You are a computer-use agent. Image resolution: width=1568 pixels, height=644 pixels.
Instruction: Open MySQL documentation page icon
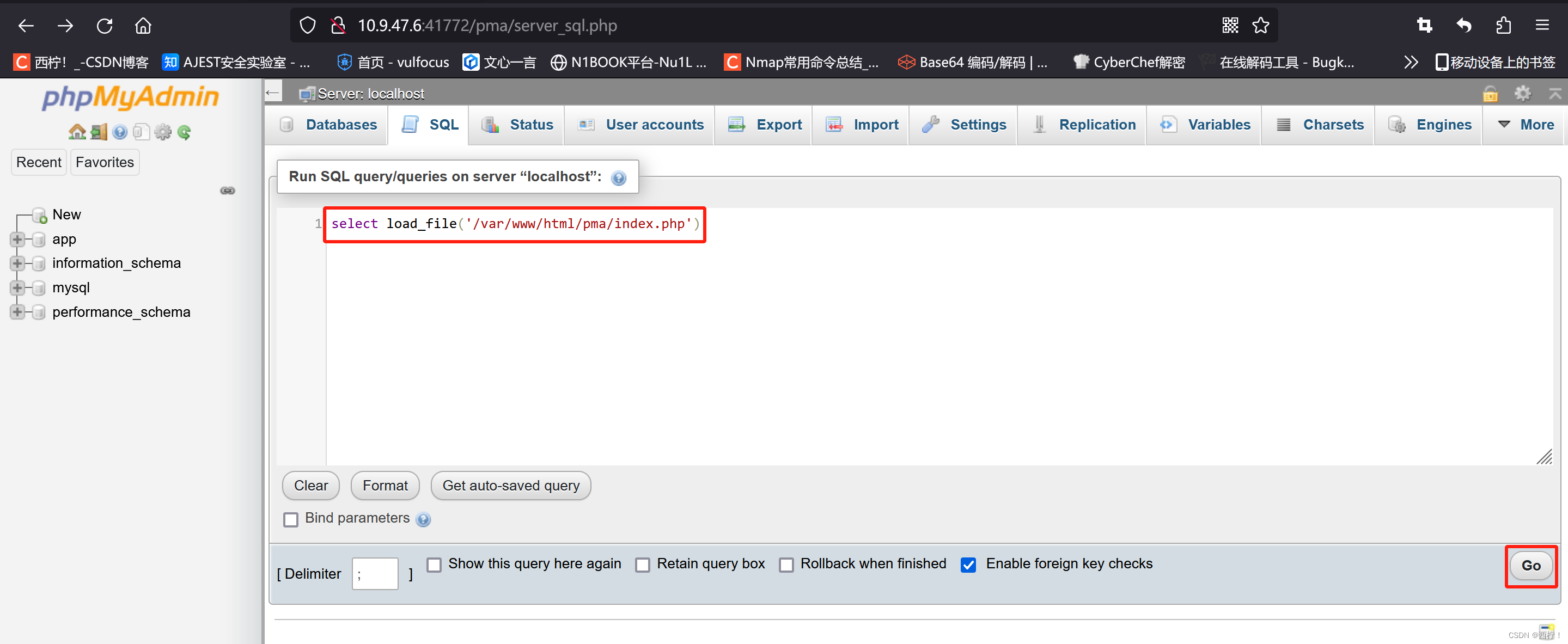[141, 132]
